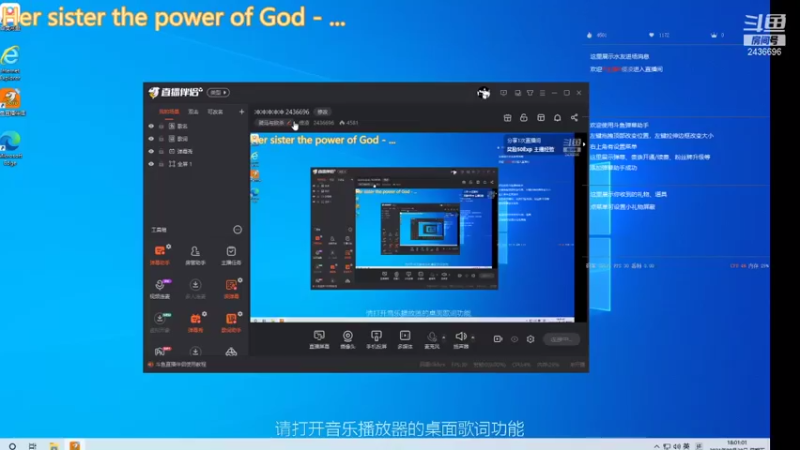This screenshot has width=800, height=450.
Task: Switch to the second scene tab
Action: coord(193,111)
